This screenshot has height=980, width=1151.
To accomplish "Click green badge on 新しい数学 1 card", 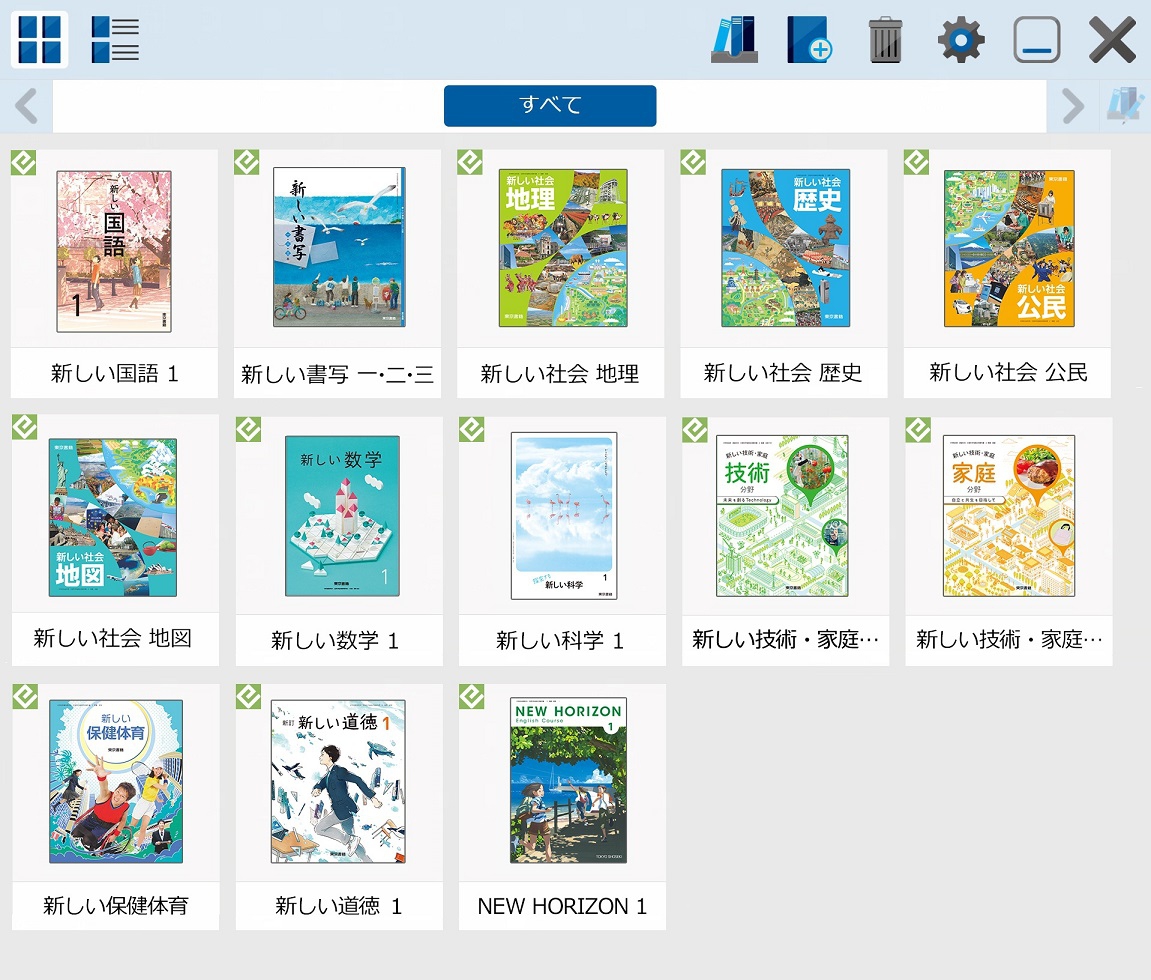I will coord(248,429).
